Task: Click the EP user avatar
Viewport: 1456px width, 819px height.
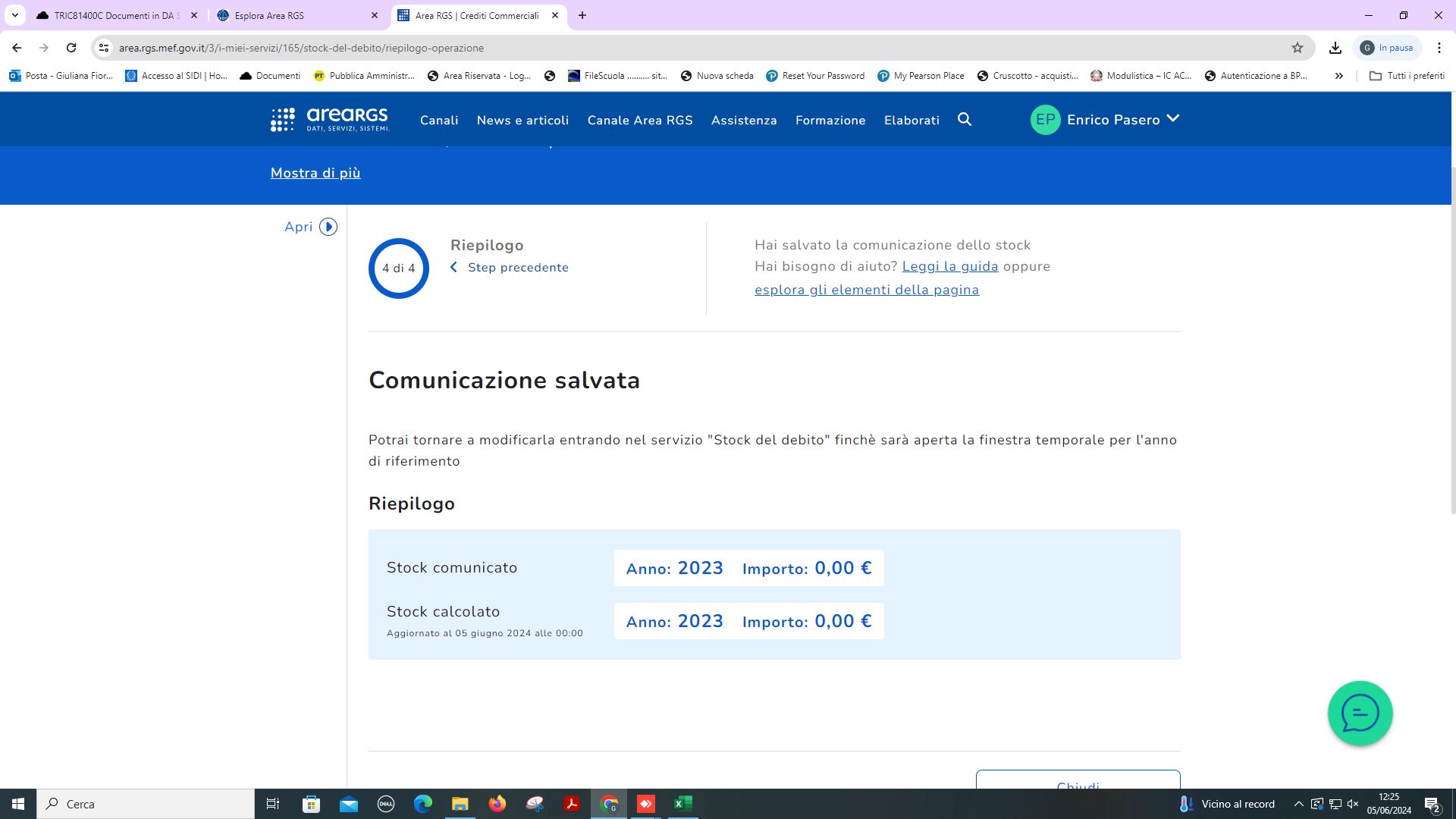Action: pyautogui.click(x=1045, y=120)
